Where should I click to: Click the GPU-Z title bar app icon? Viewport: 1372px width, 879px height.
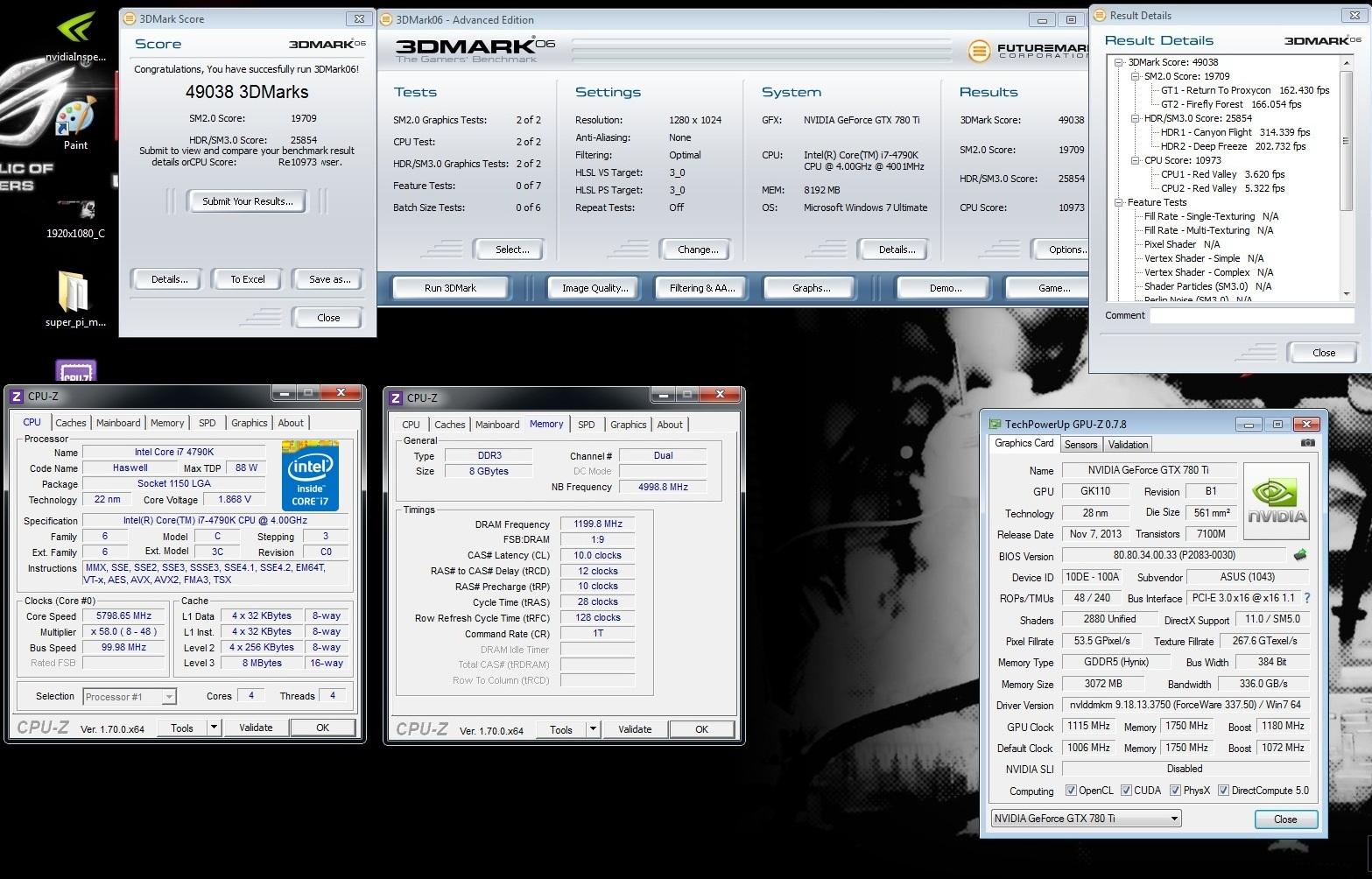995,424
